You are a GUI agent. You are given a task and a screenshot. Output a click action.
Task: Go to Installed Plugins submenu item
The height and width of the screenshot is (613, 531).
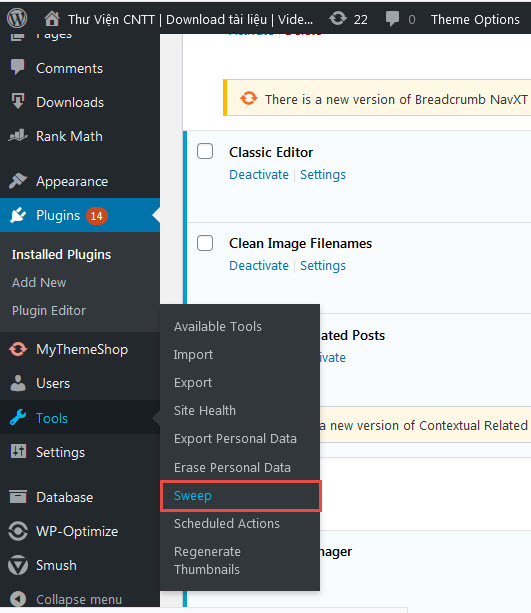[x=61, y=255]
